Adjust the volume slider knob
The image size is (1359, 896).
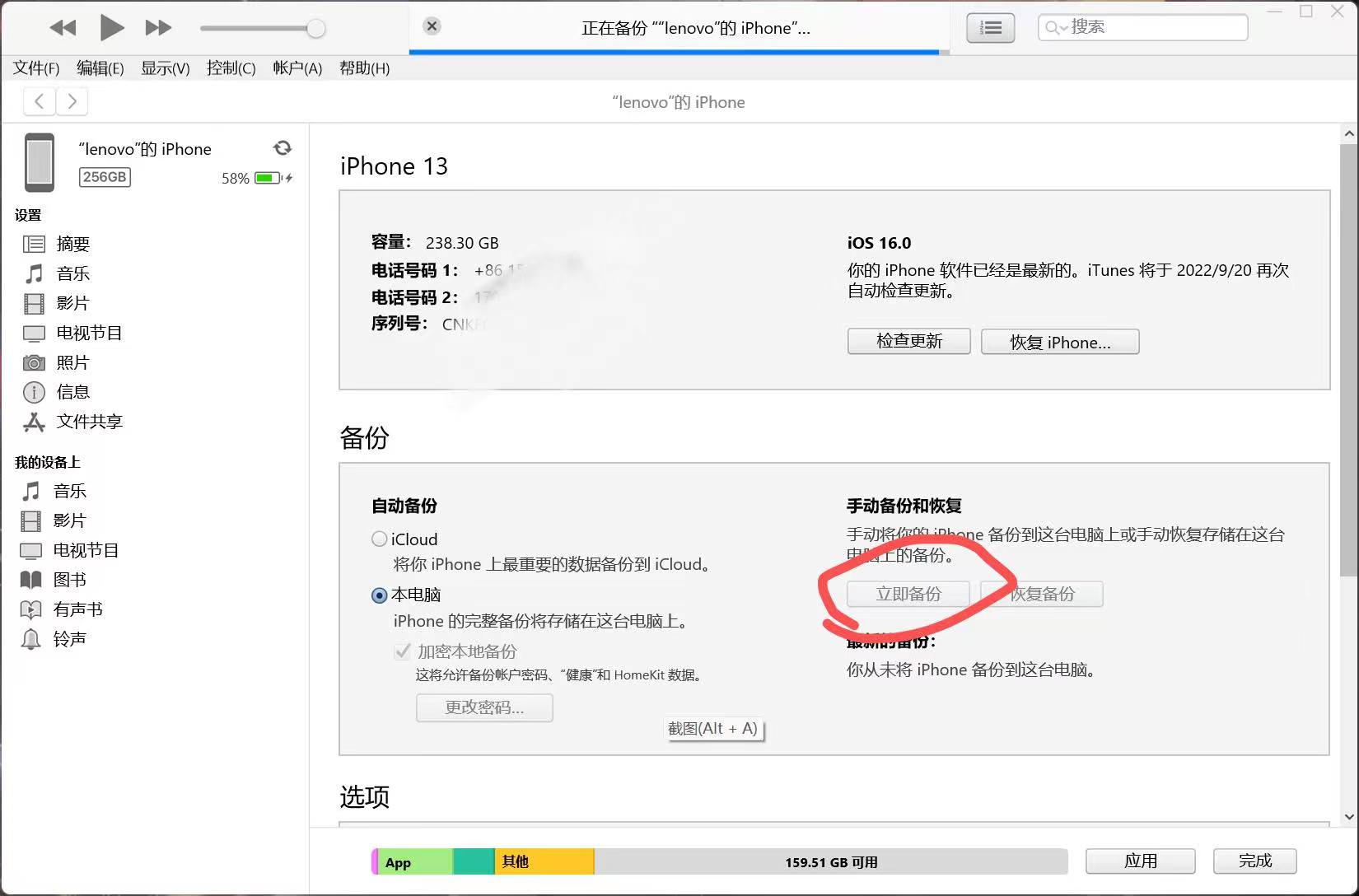pyautogui.click(x=315, y=29)
